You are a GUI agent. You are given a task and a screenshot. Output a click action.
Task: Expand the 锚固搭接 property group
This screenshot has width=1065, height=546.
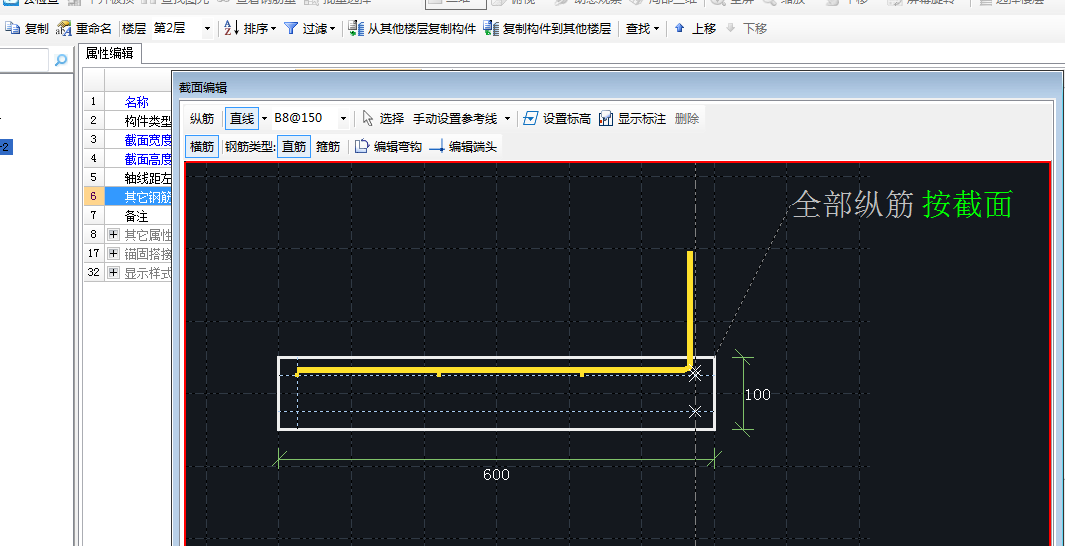113,254
